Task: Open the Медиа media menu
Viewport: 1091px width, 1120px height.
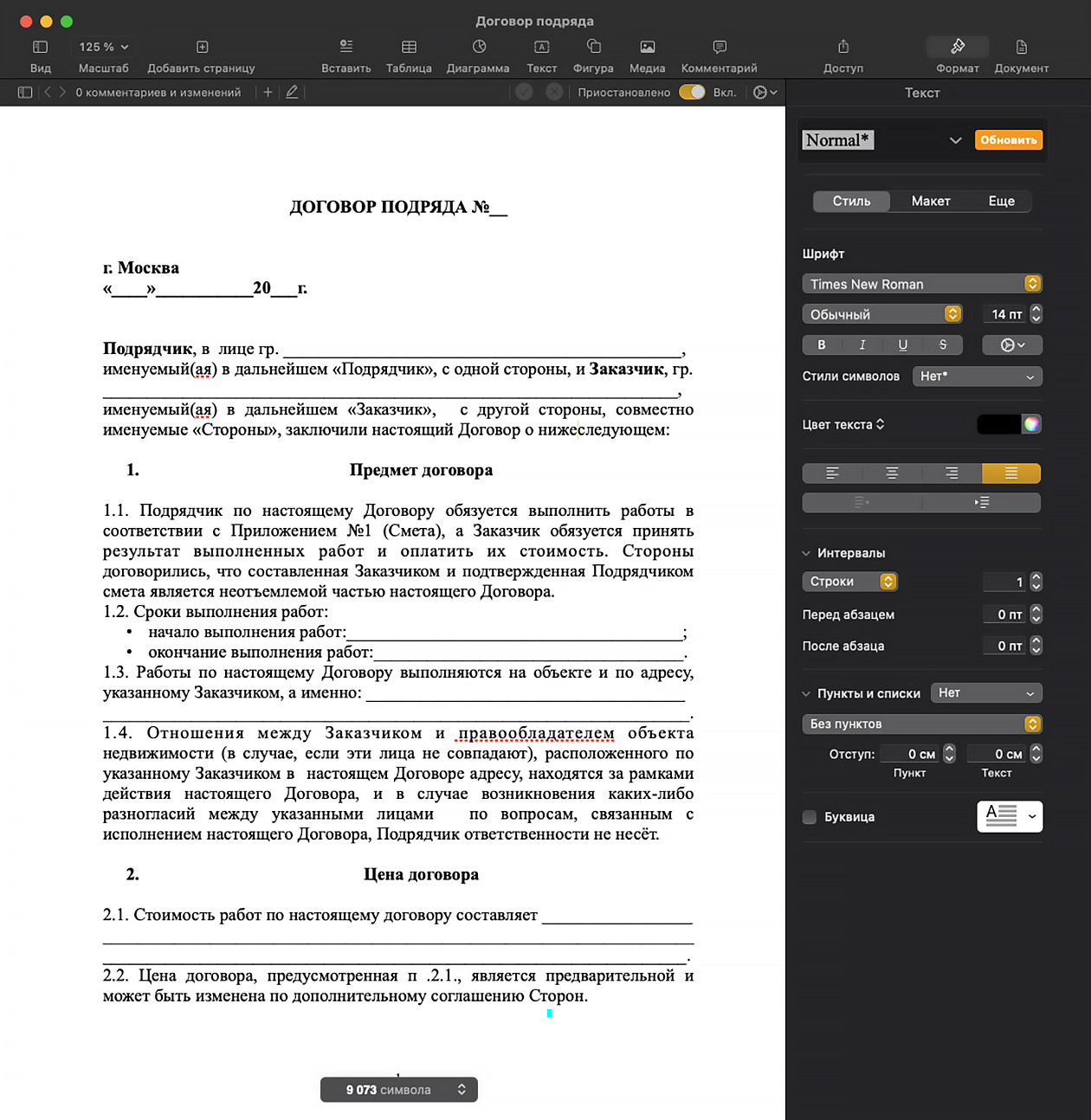Action: (648, 47)
